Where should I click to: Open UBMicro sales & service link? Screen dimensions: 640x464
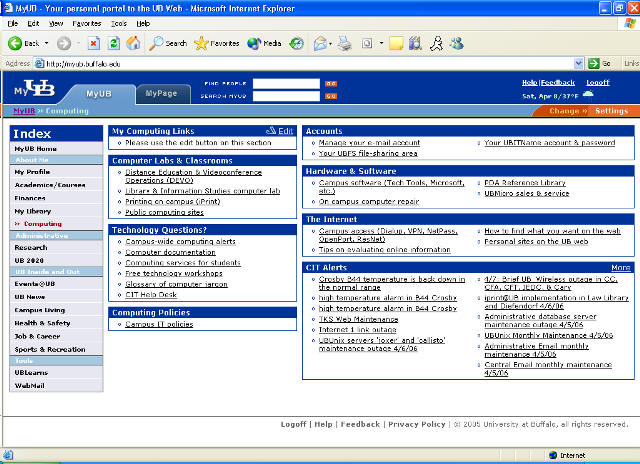click(x=526, y=193)
